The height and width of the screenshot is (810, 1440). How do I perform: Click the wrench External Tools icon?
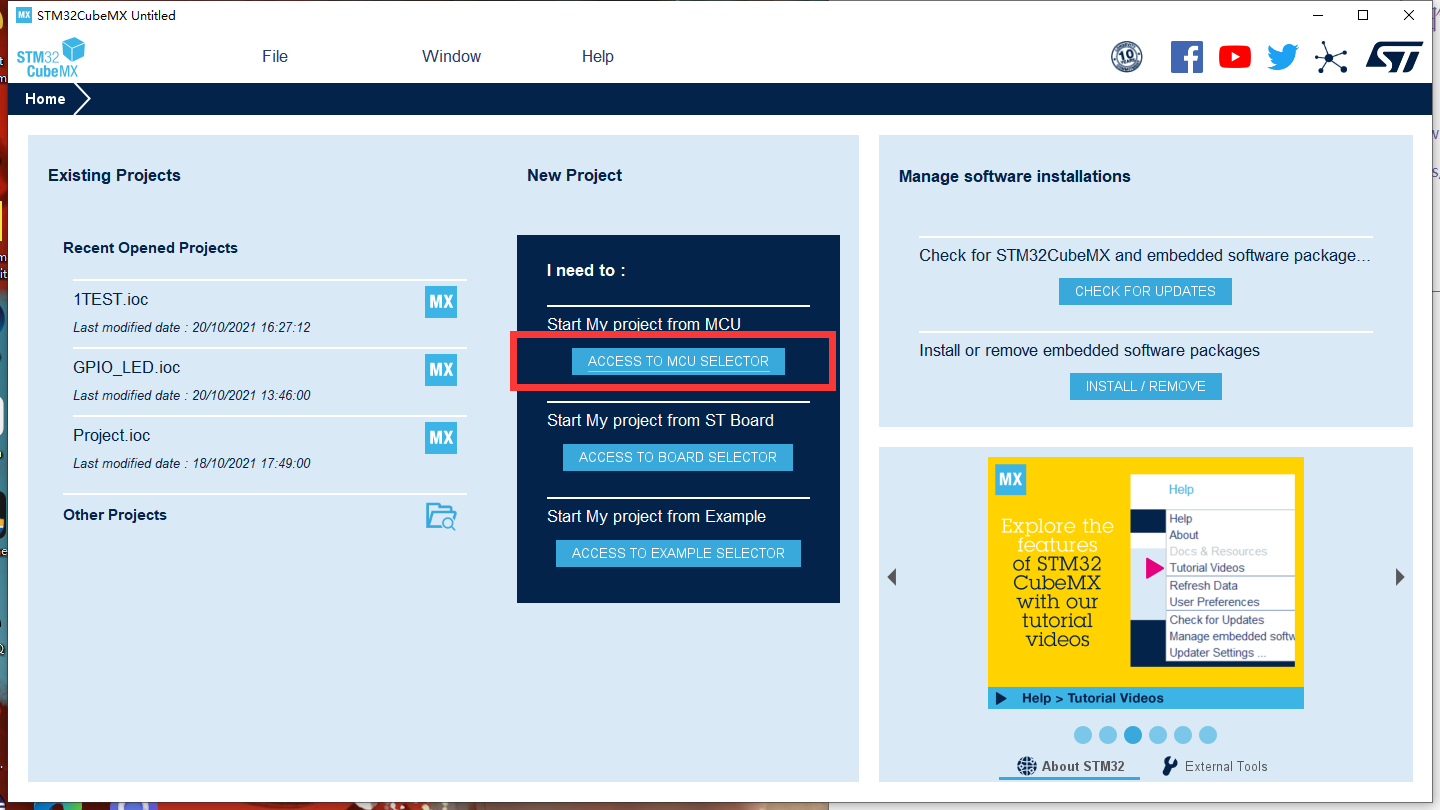[x=1170, y=766]
